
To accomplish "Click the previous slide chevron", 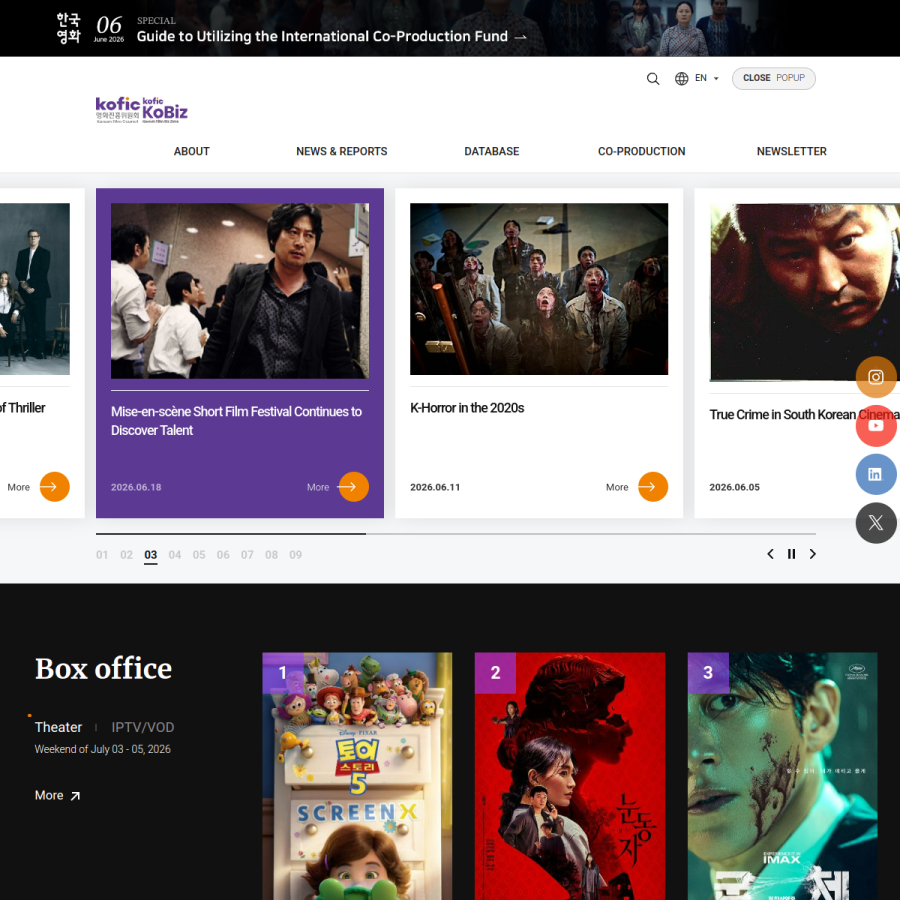I will click(770, 554).
